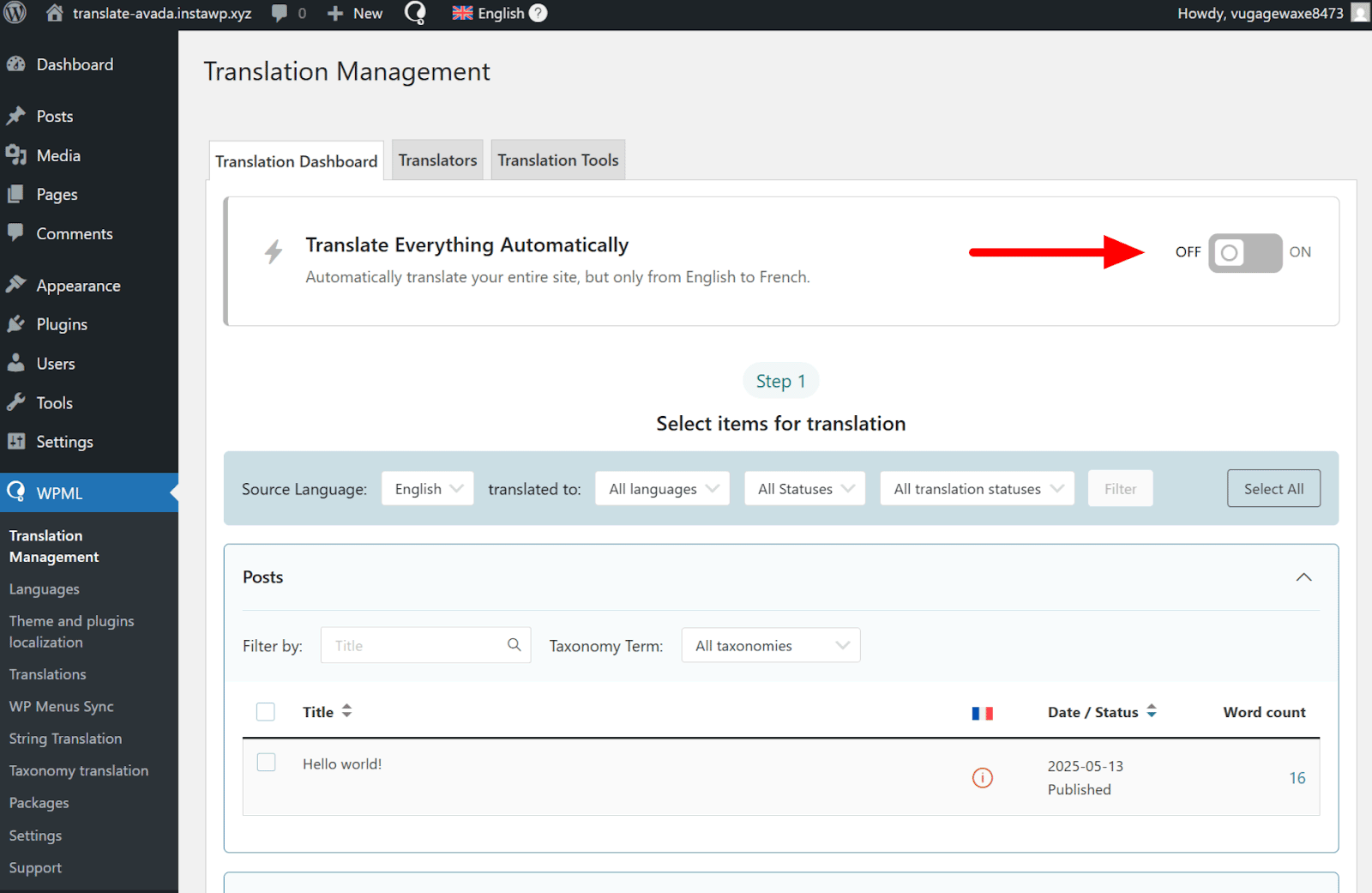Viewport: 1372px width, 893px height.
Task: Open the Source Language English dropdown
Action: 428,488
